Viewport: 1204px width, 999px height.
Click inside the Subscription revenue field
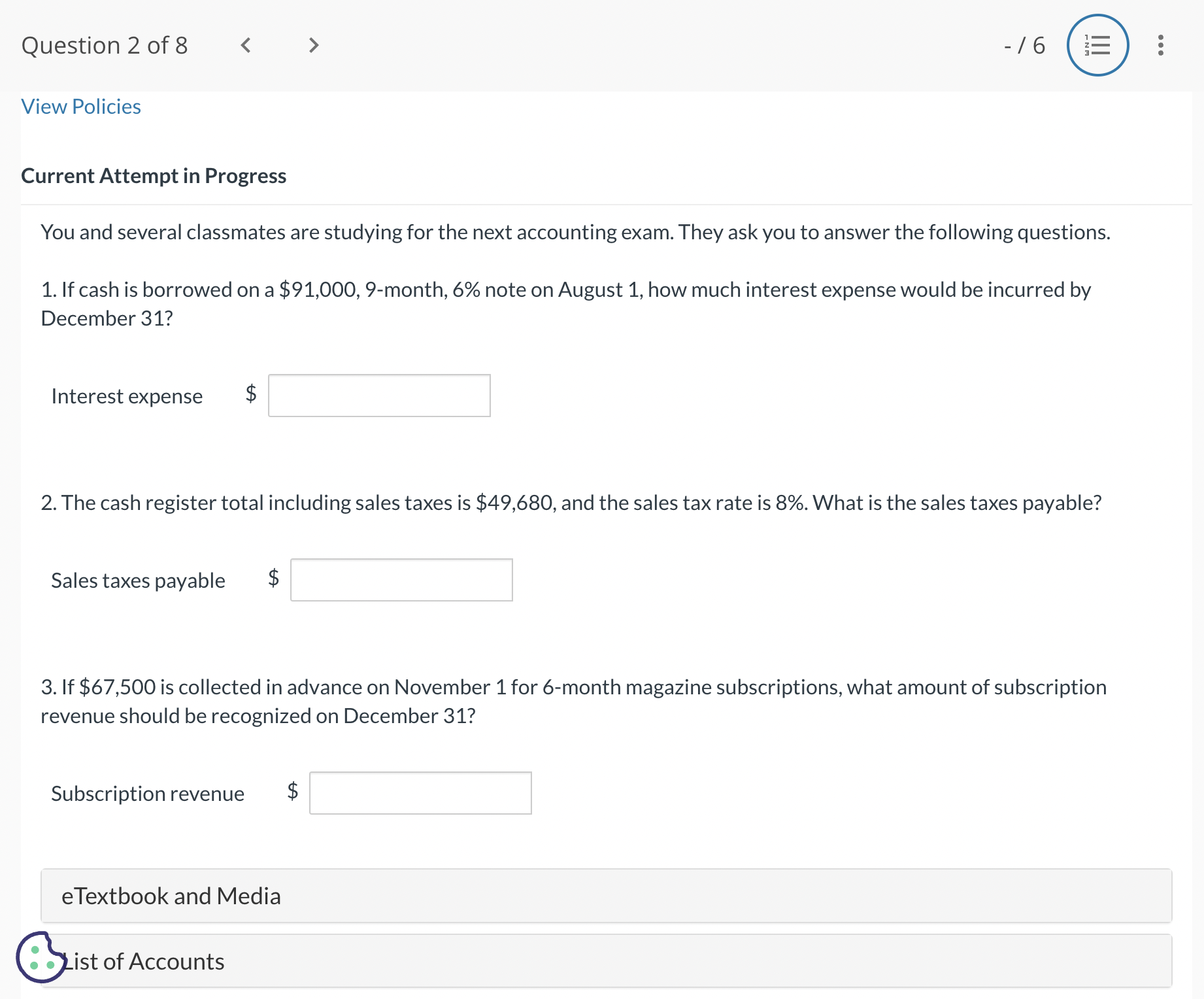pyautogui.click(x=420, y=792)
